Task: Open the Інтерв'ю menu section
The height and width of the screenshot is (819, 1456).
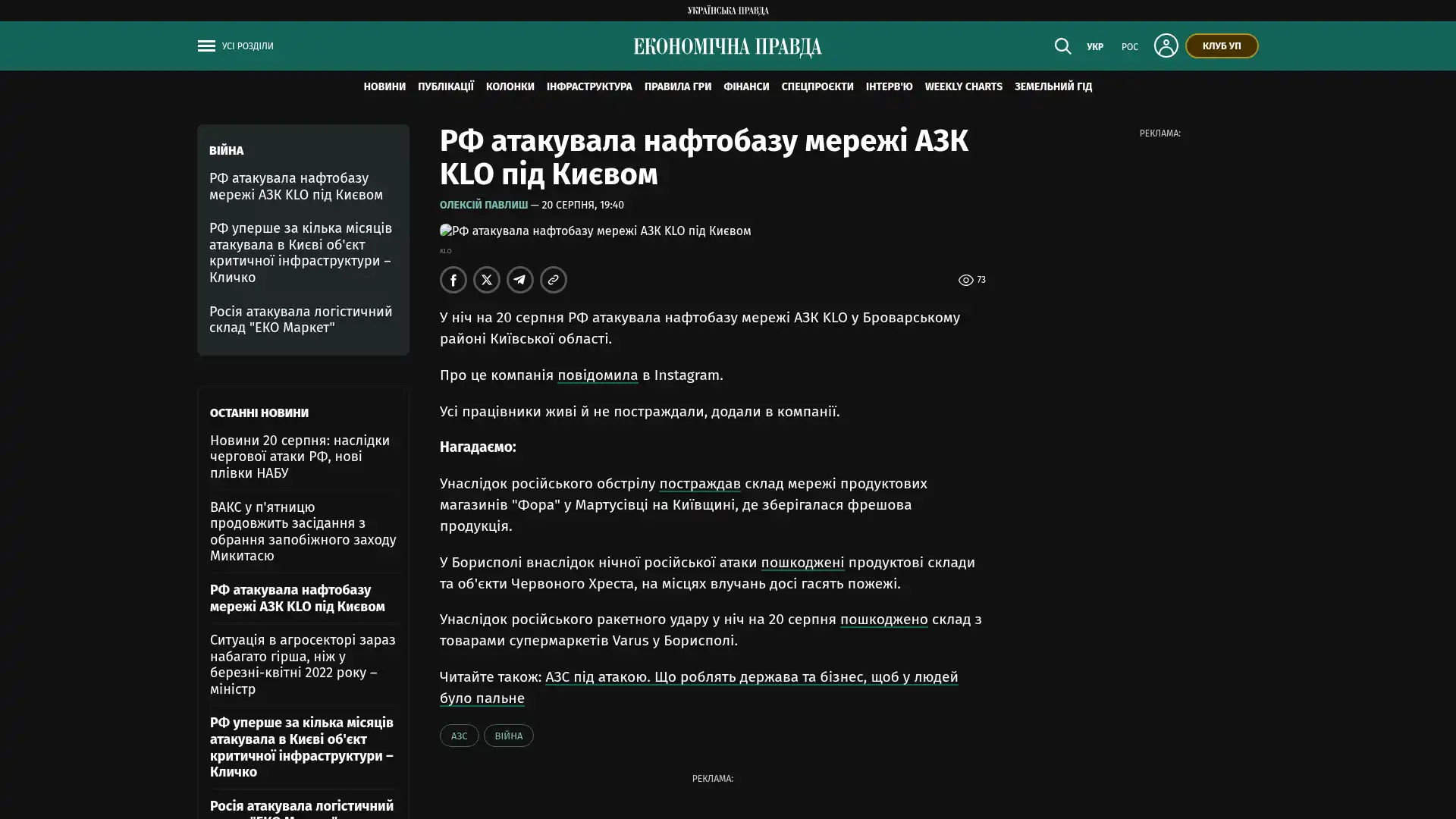Action: pyautogui.click(x=890, y=87)
